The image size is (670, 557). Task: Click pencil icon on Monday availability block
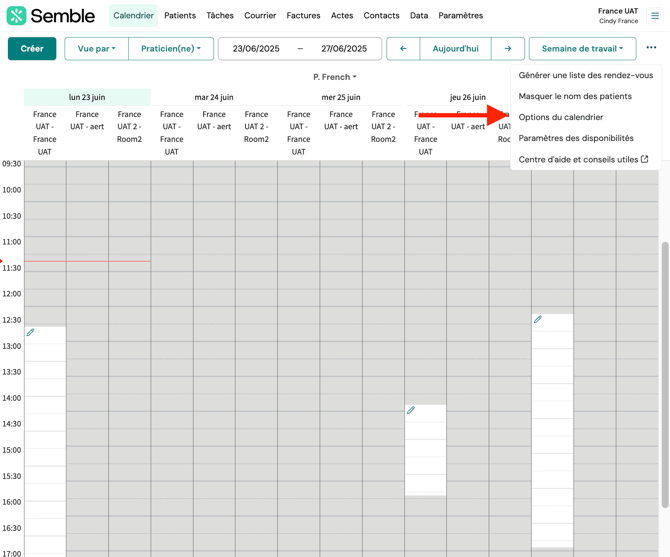[x=31, y=333]
